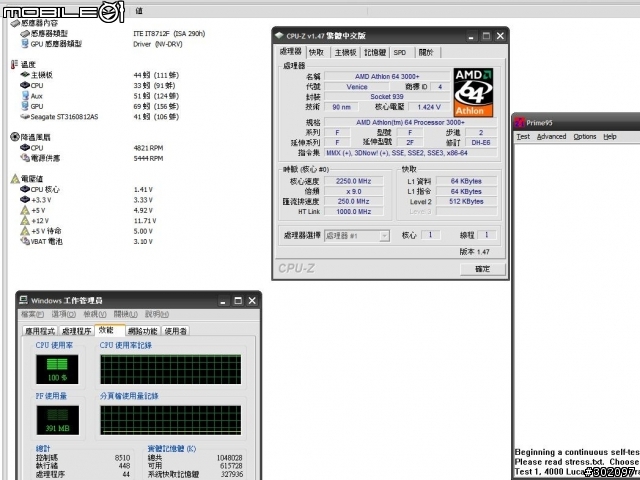Screen dimensions: 640x480
Task: Click the AMD Athlon 64 logo
Action: [x=473, y=93]
